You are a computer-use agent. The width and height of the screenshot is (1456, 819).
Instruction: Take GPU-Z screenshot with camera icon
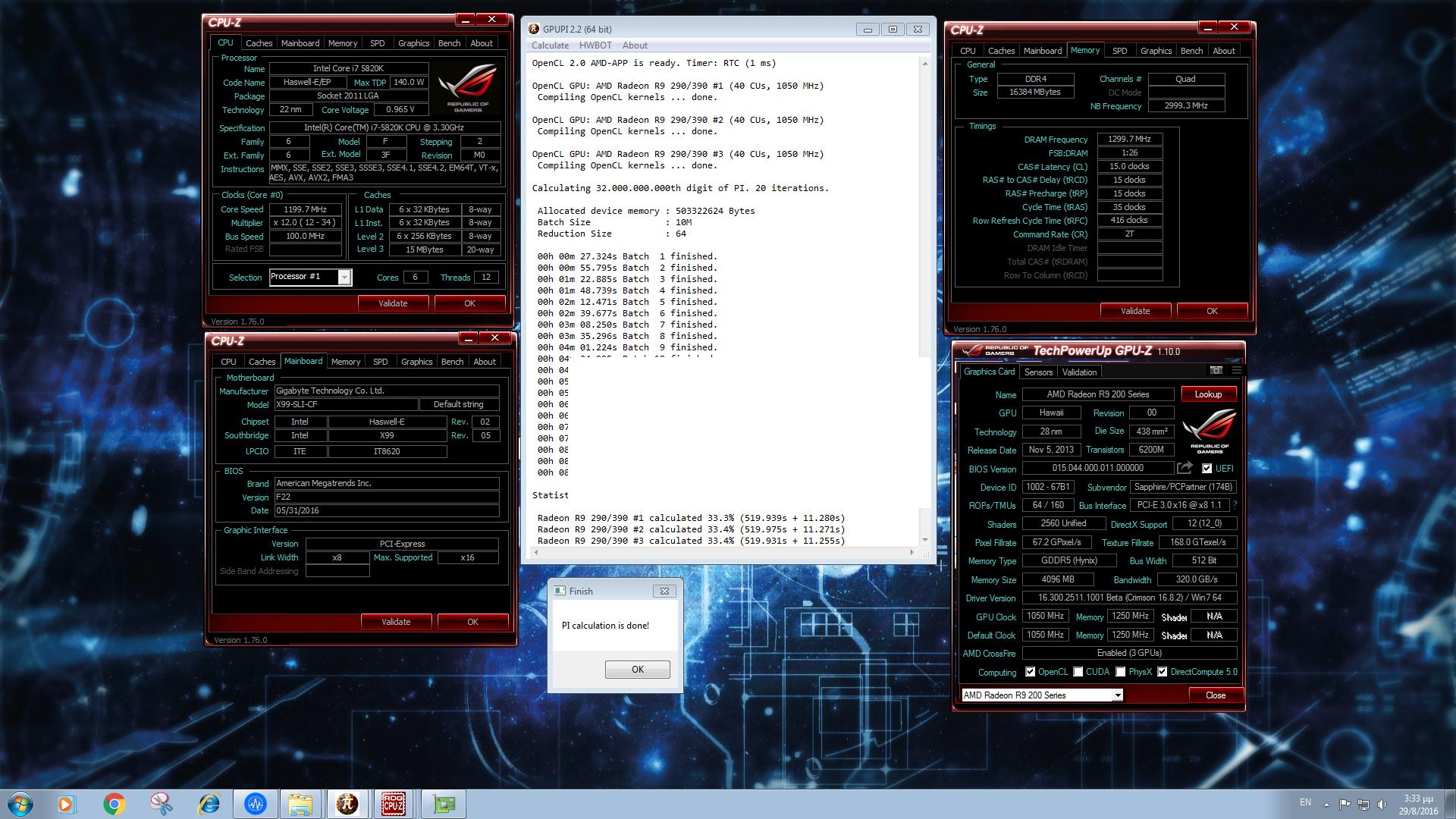(1216, 370)
